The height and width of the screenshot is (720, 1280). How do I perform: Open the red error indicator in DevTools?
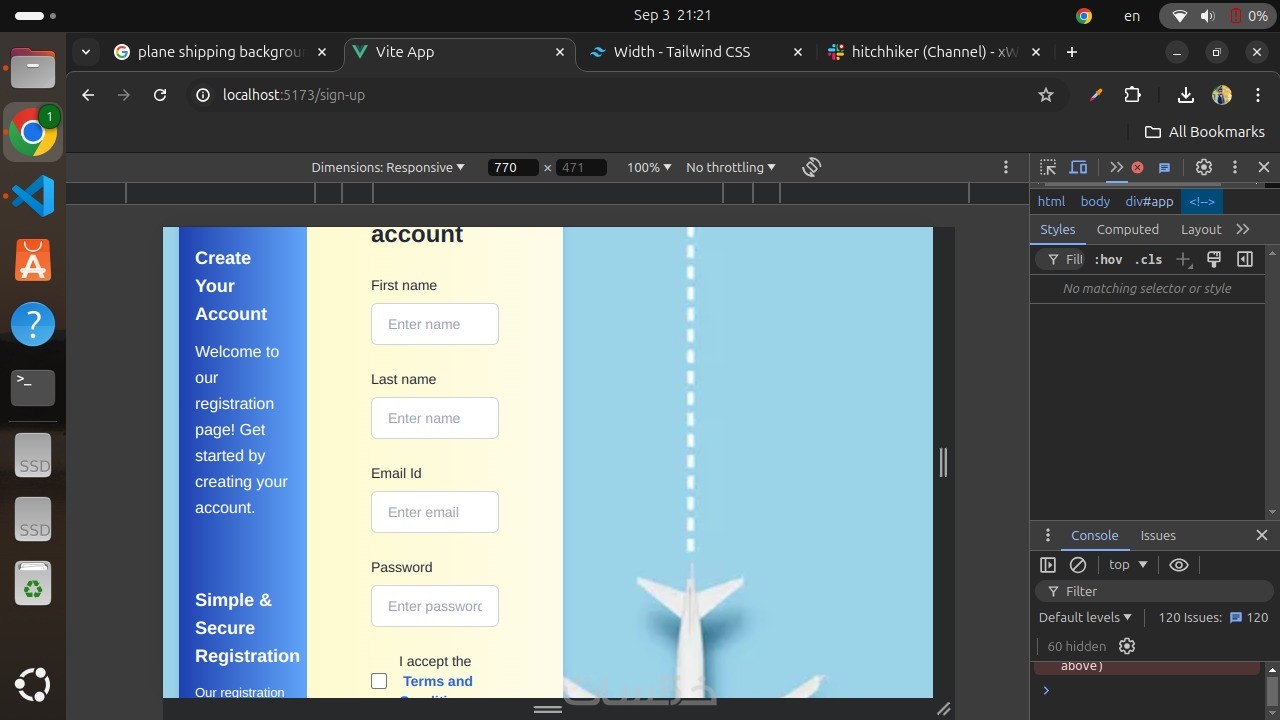1137,167
